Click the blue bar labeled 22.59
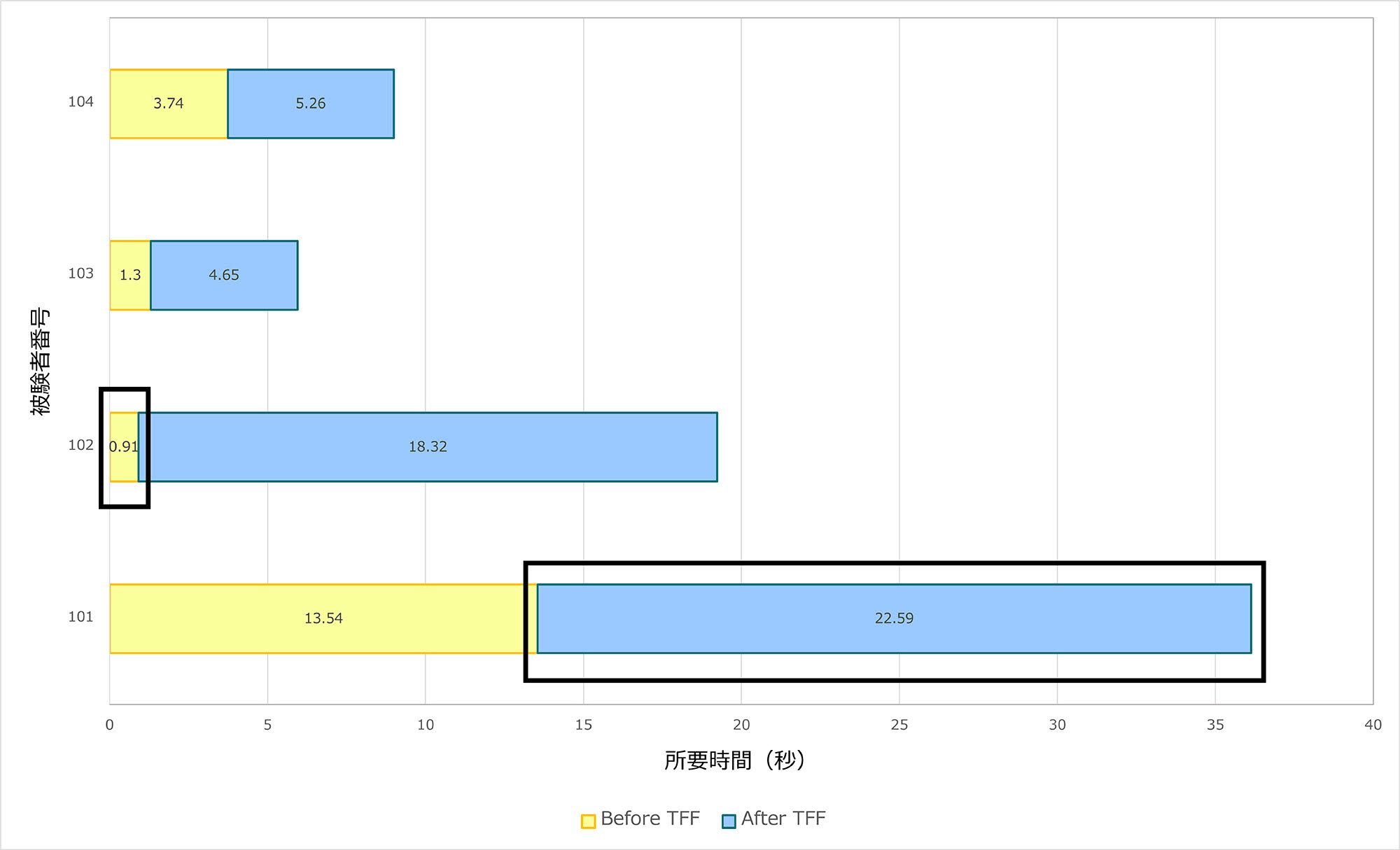 (894, 618)
